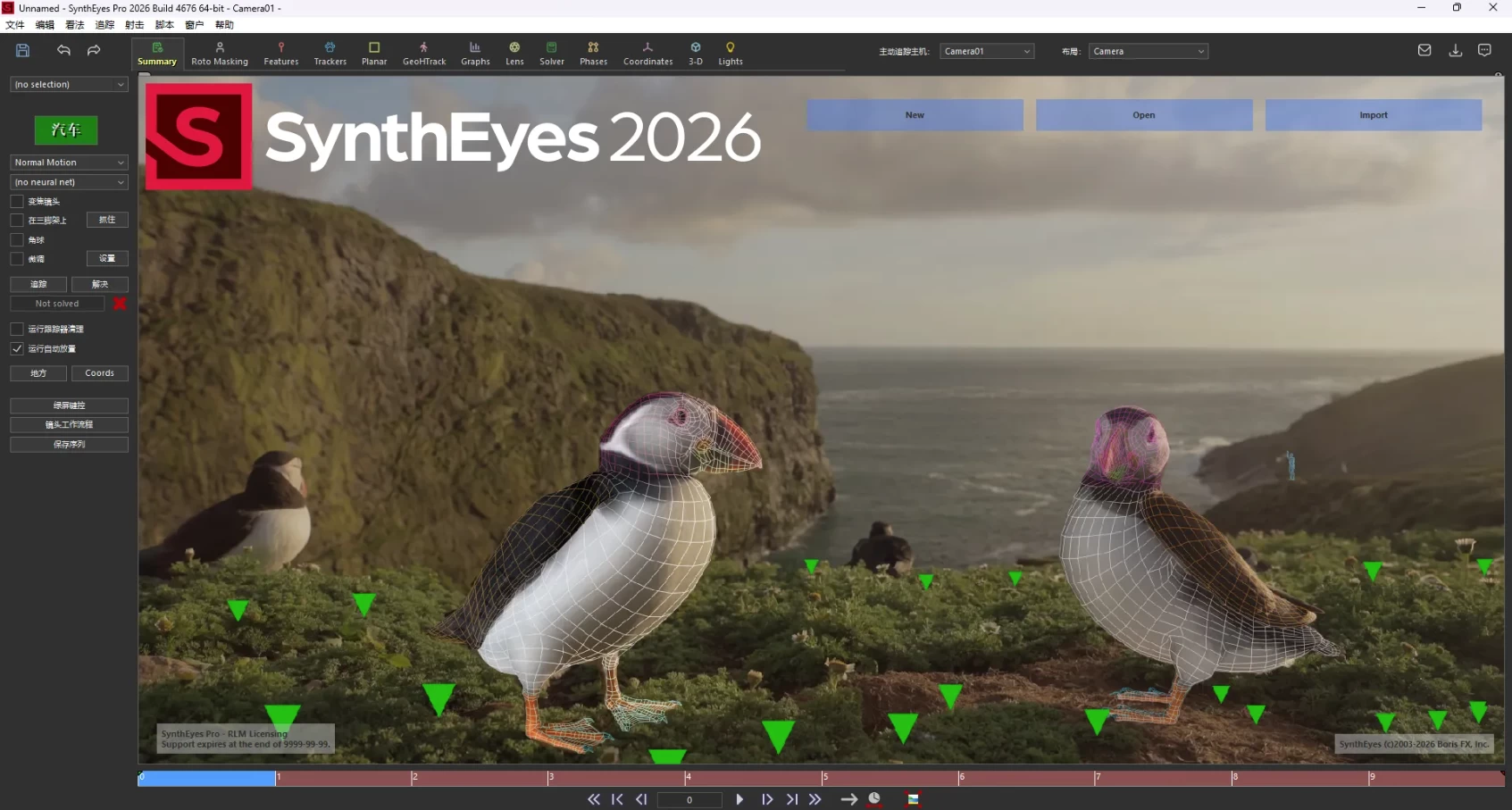The width and height of the screenshot is (1512, 810).
Task: Open the Planar room
Action: point(374,54)
